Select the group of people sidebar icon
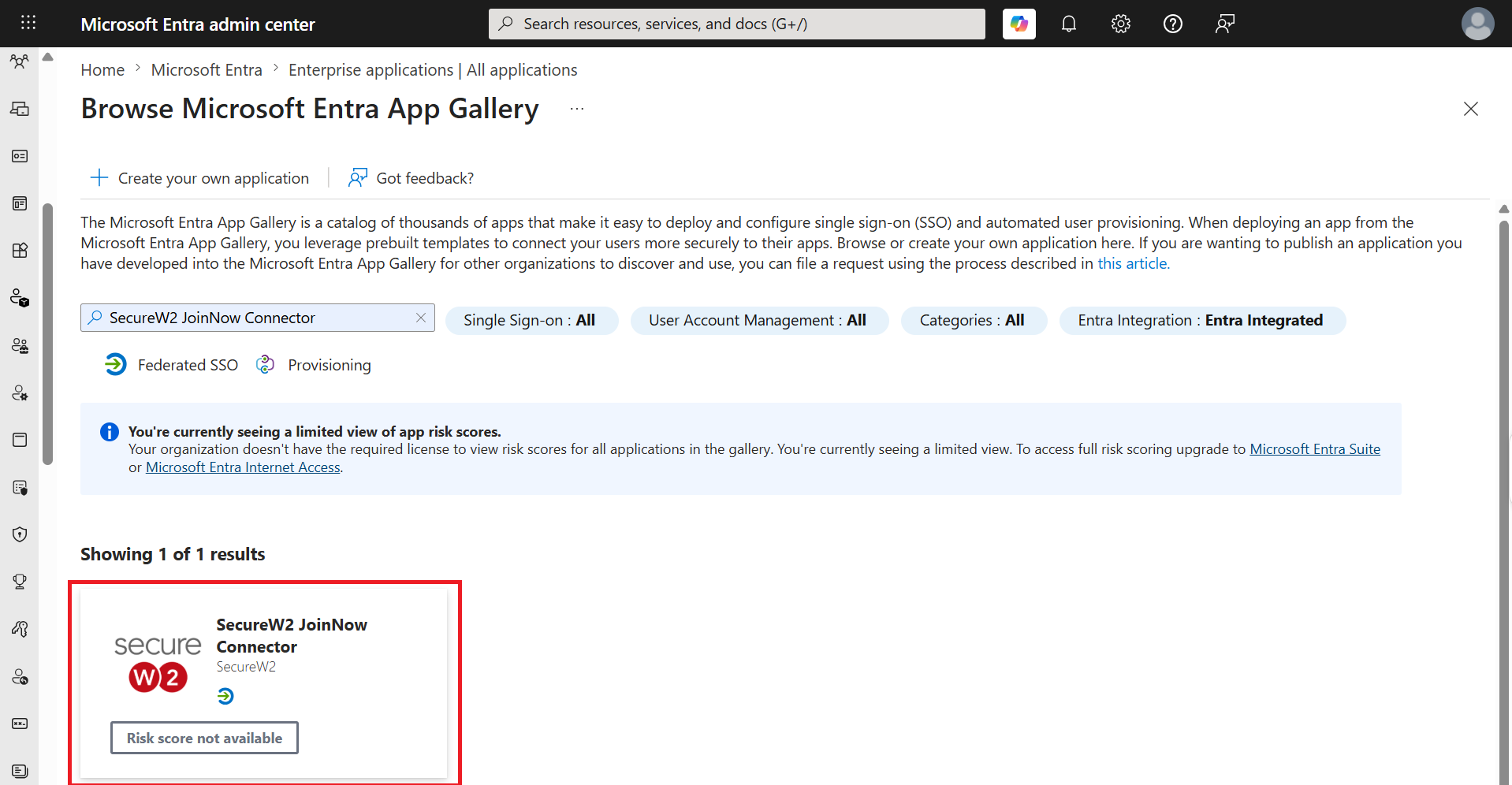 pos(20,61)
